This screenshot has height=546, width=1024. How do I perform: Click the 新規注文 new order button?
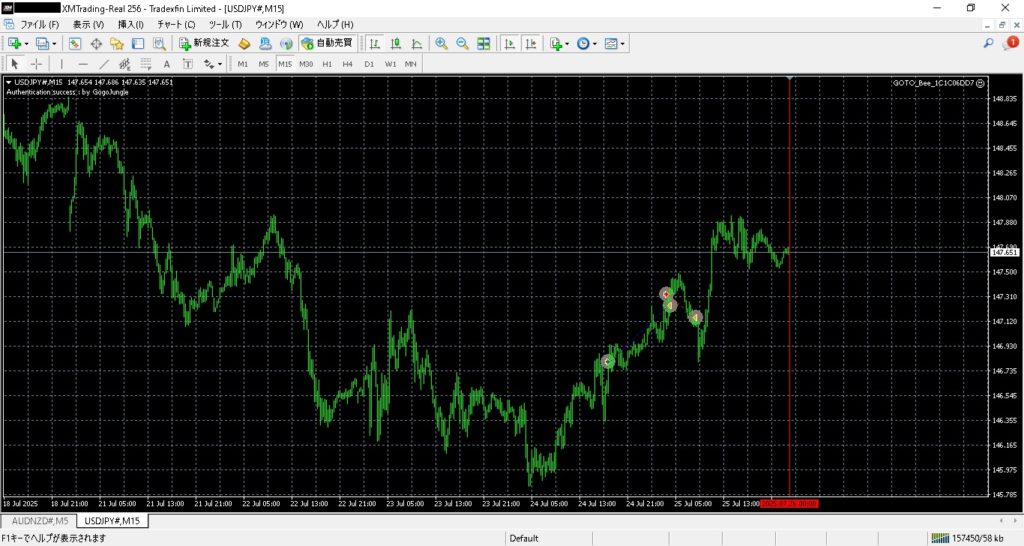point(204,44)
